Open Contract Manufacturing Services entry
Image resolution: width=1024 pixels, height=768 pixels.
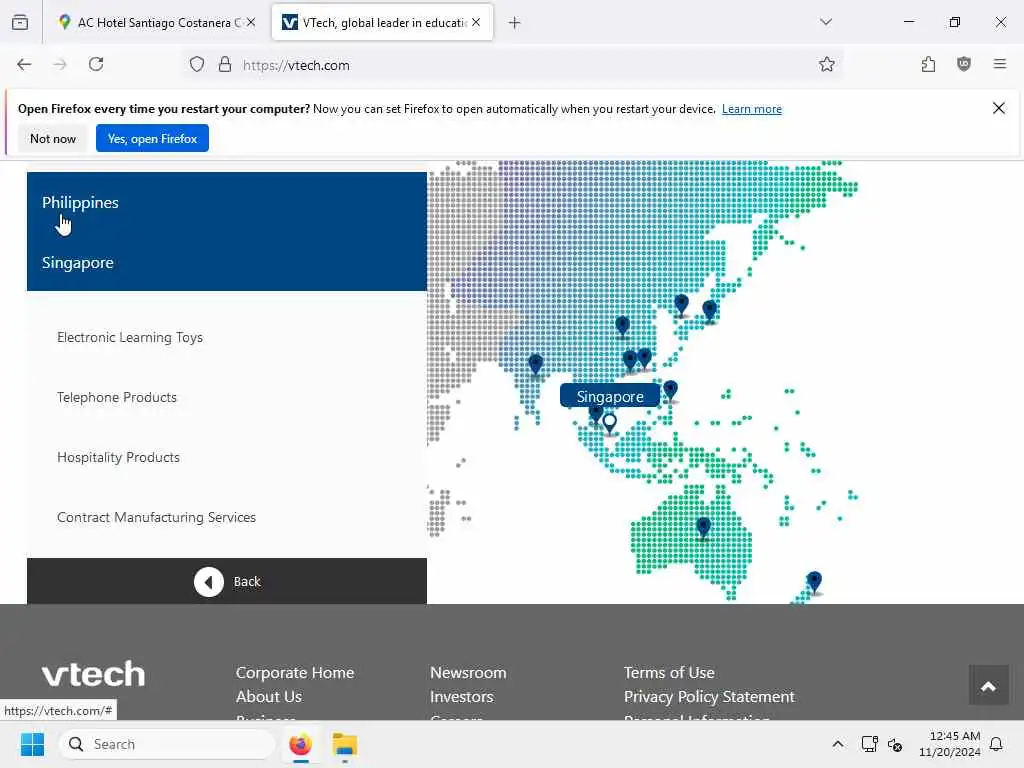click(x=156, y=518)
